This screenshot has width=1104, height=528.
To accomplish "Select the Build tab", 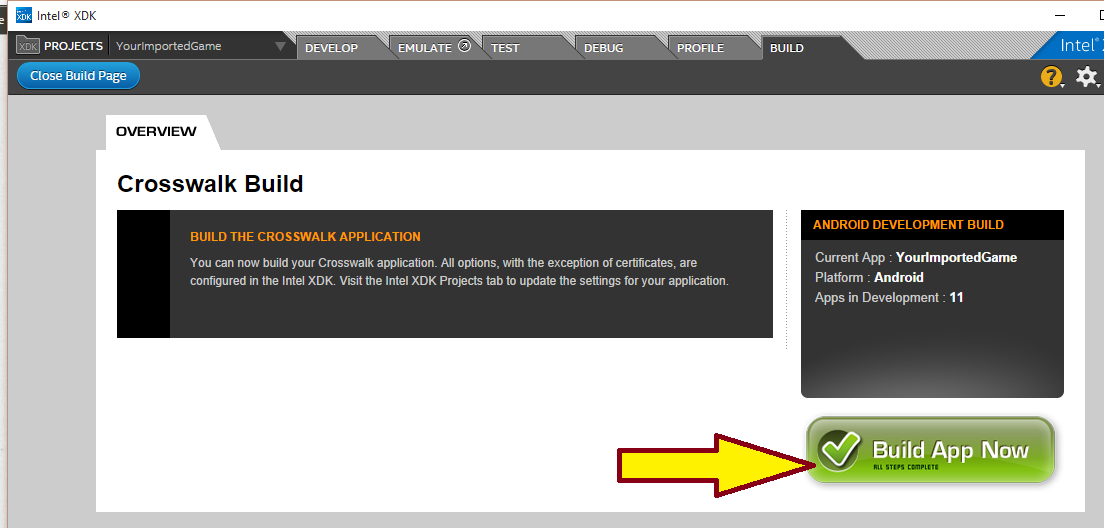I will tap(787, 48).
